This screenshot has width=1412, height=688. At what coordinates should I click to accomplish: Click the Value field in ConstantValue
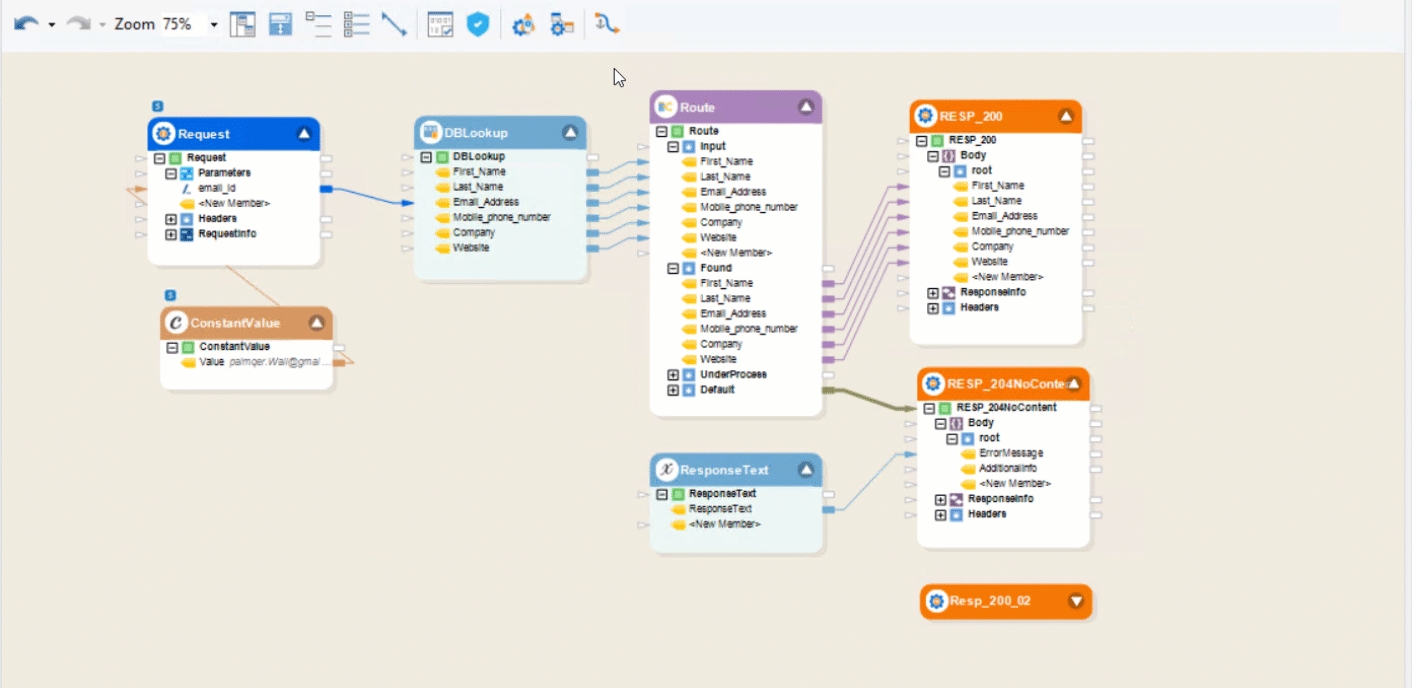[x=211, y=362]
